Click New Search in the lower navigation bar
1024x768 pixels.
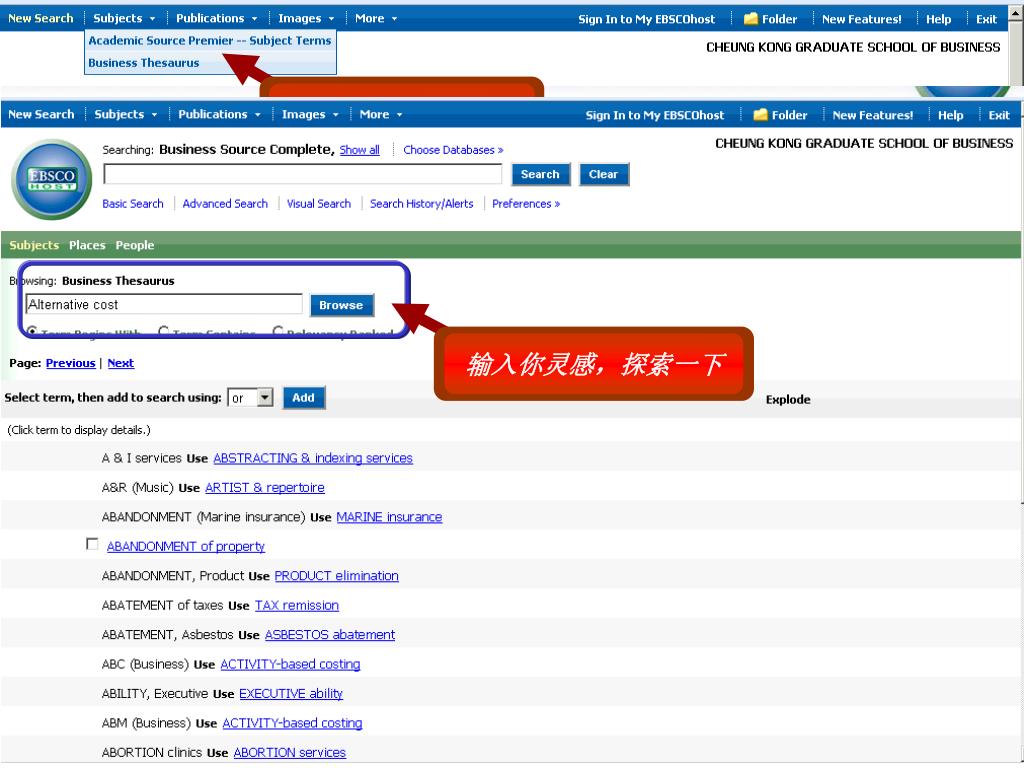(41, 114)
